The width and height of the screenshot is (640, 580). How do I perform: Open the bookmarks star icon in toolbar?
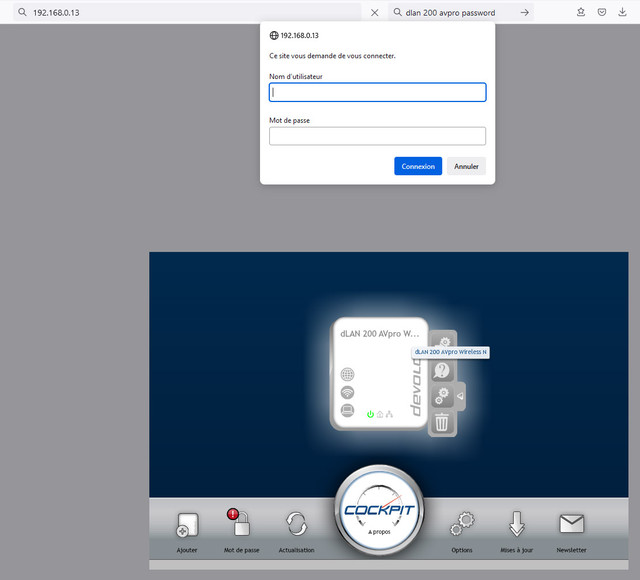point(581,12)
